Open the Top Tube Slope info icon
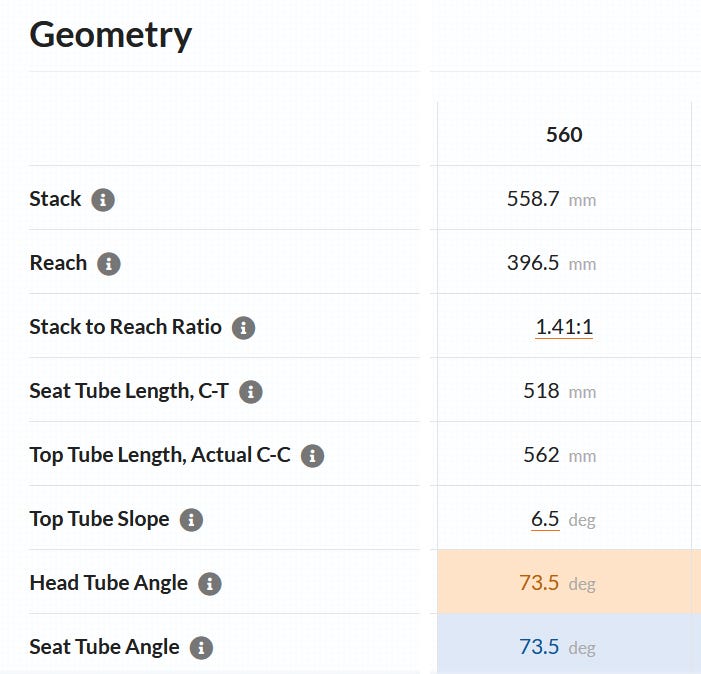Screen dimensions: 701x674 pos(191,520)
